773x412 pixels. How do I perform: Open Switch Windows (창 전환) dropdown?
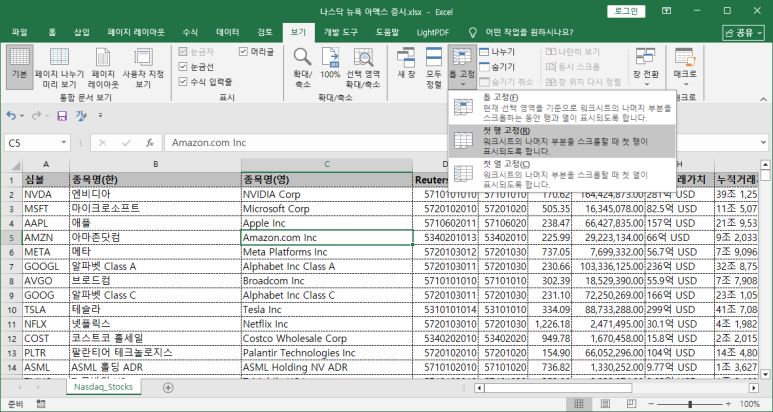[645, 67]
